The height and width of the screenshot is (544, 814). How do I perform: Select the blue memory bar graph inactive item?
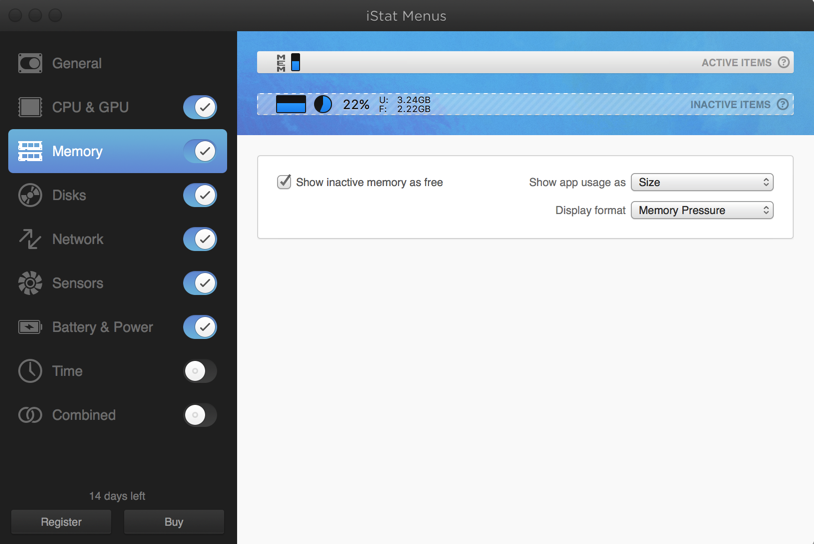coord(291,104)
